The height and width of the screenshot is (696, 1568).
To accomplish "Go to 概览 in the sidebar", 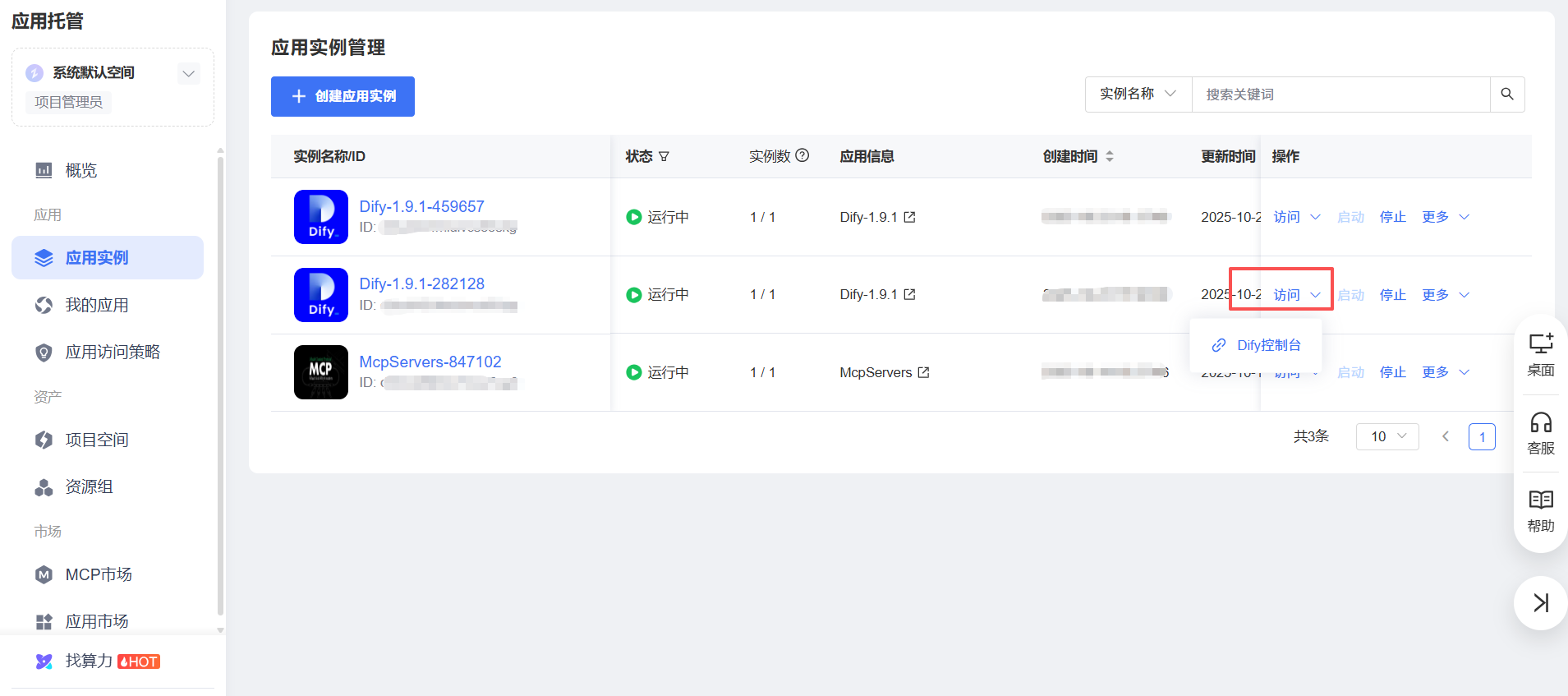I will click(x=80, y=170).
